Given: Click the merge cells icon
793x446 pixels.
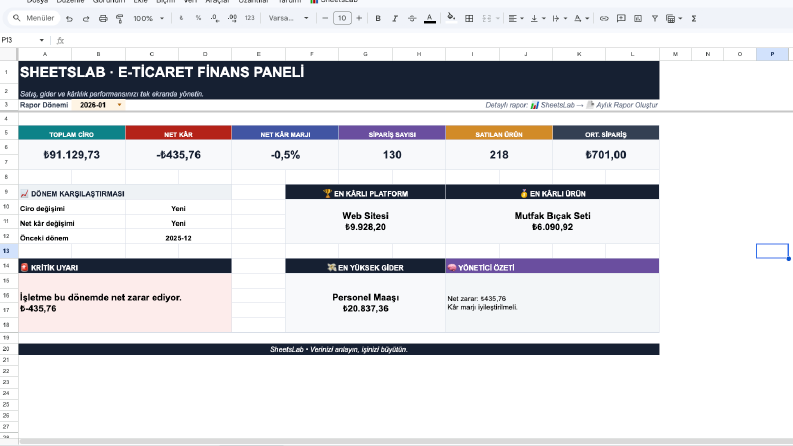Looking at the screenshot, I should click(x=487, y=18).
